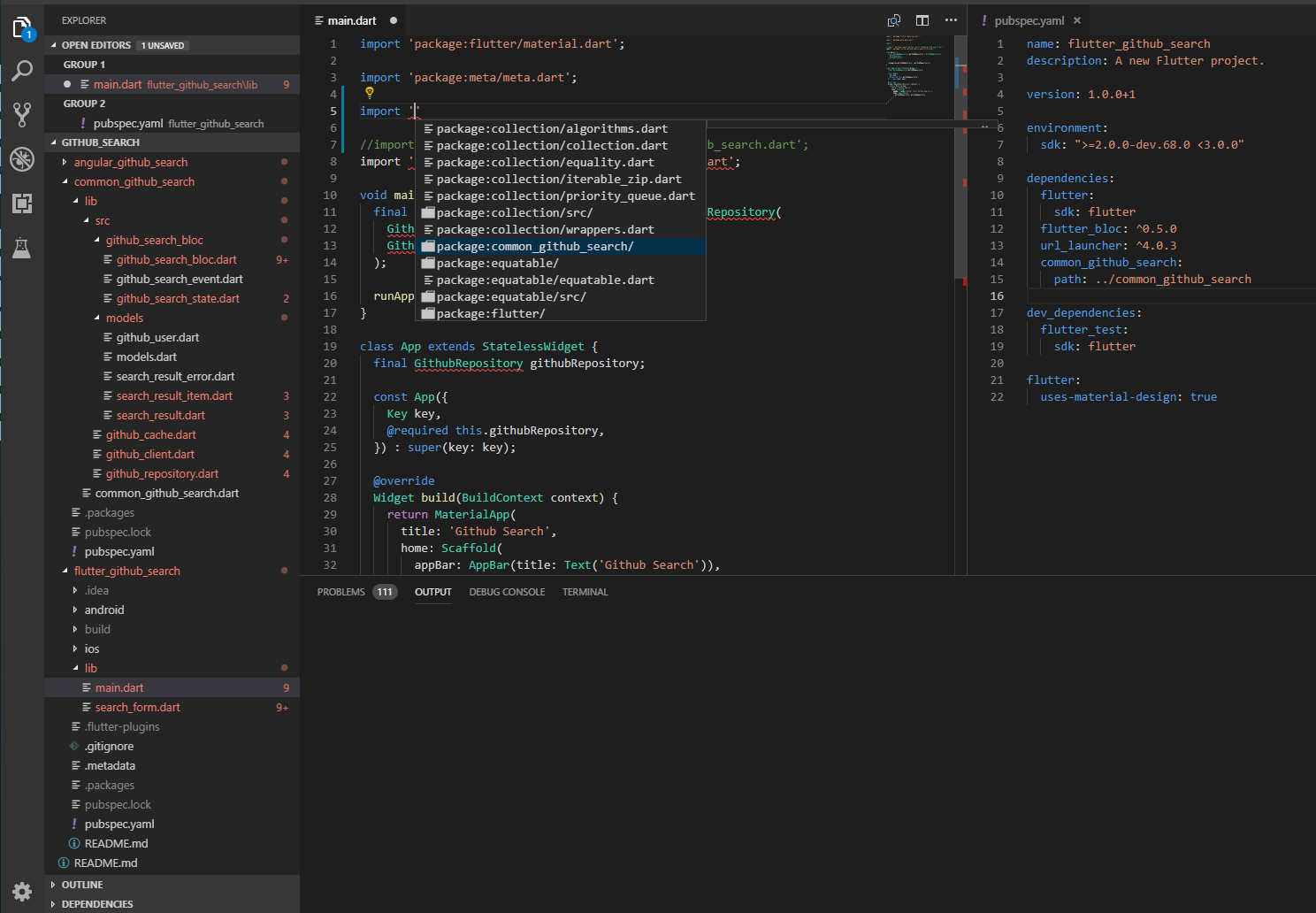Click the 1 UNSAVED badge
1316x913 pixels.
[x=163, y=45]
